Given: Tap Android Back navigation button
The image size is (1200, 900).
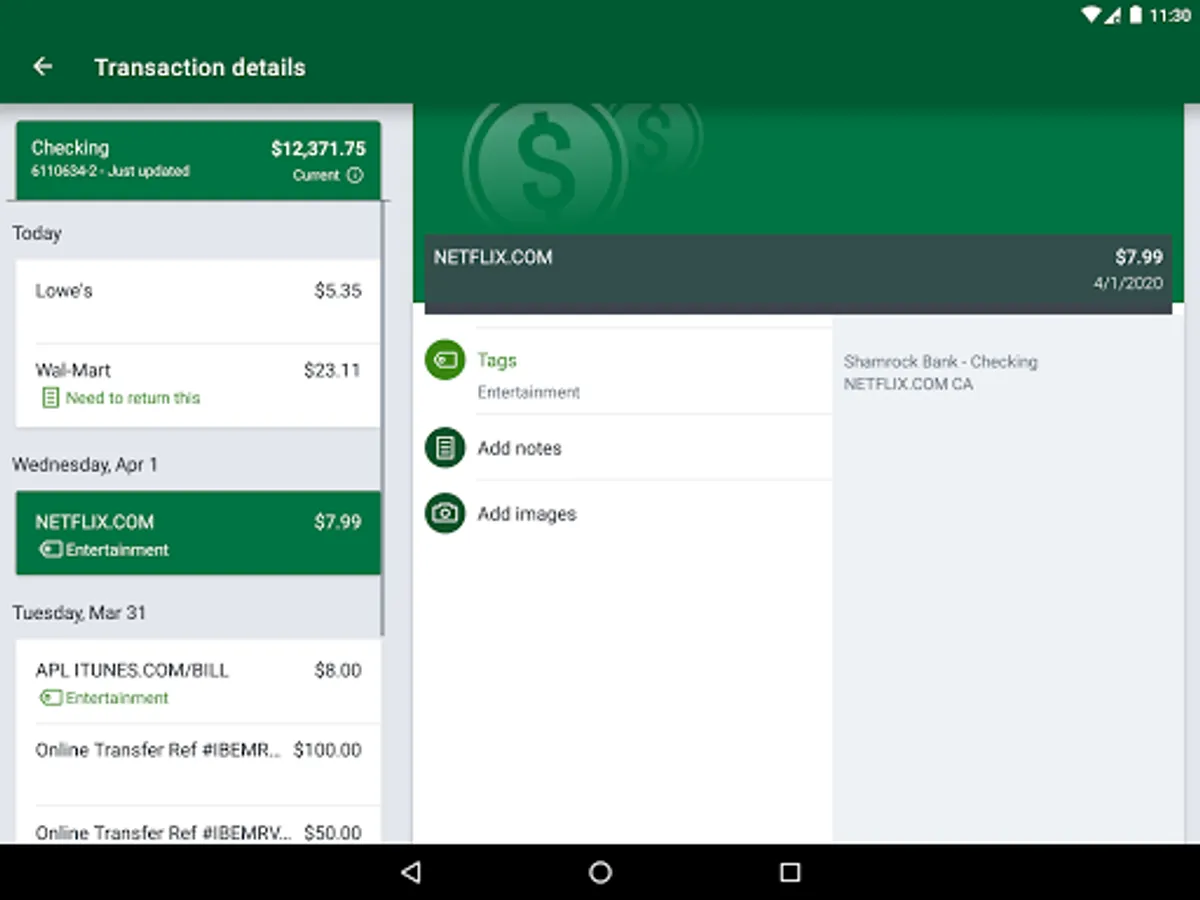Looking at the screenshot, I should click(x=410, y=872).
